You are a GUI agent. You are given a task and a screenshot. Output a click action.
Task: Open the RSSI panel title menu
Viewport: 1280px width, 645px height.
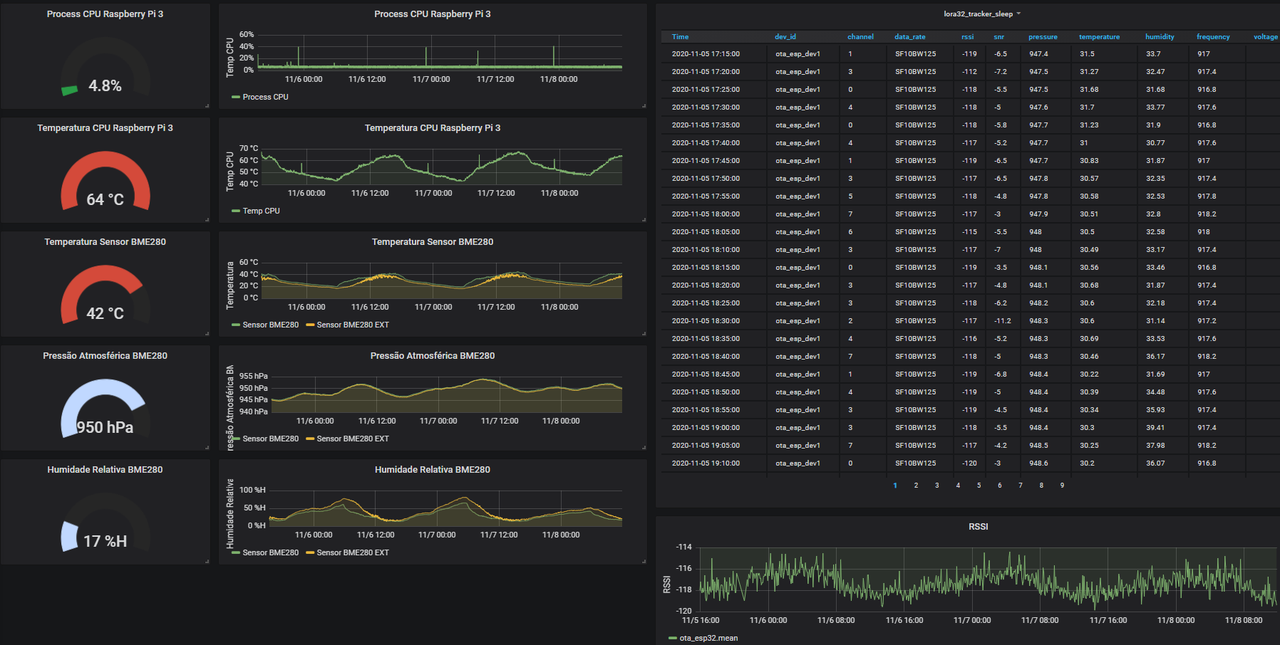tap(978, 526)
